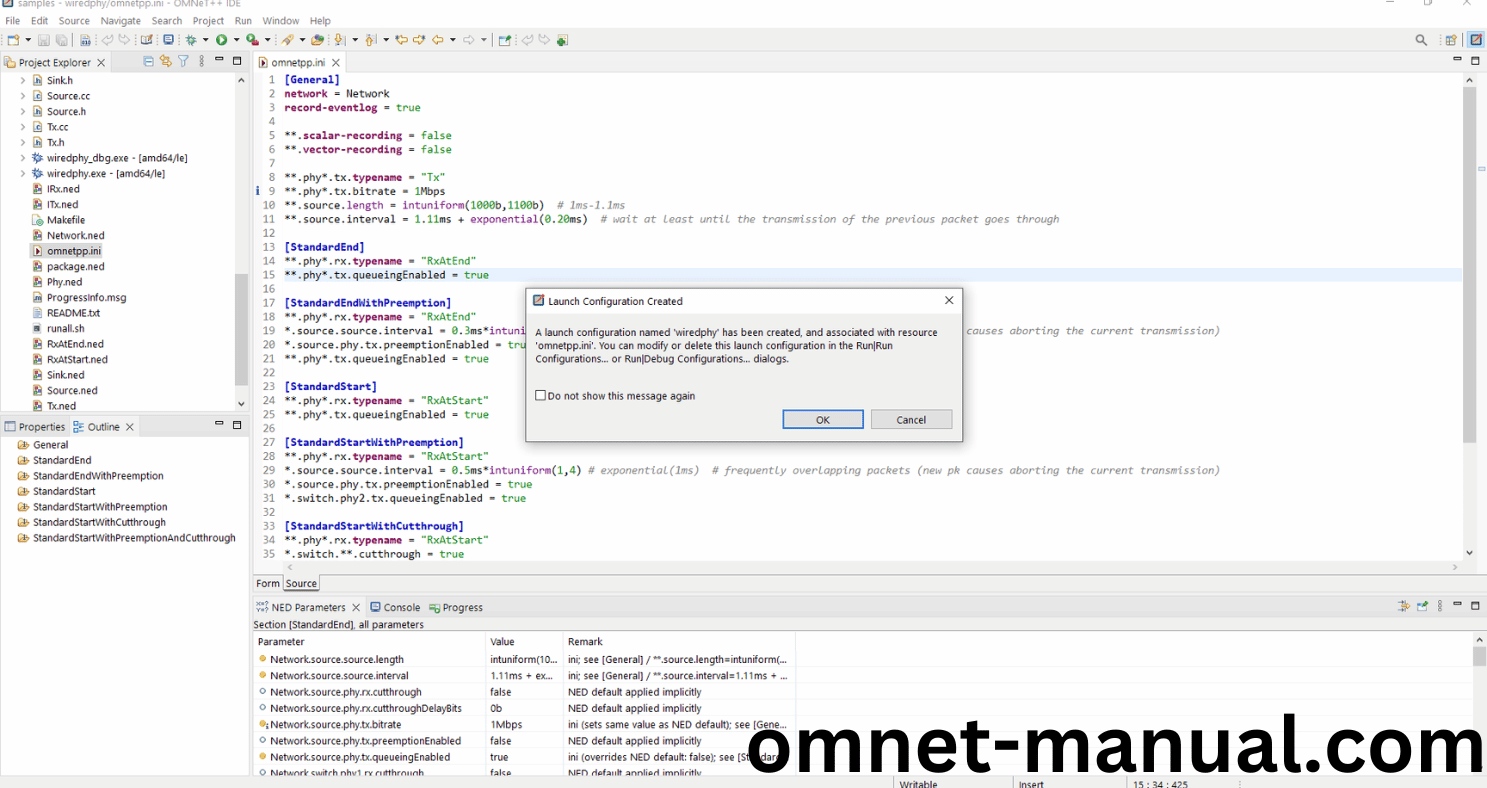Image resolution: width=1487 pixels, height=788 pixels.
Task: Toggle the filter icon in Project Explorer toolbar
Action: click(183, 61)
